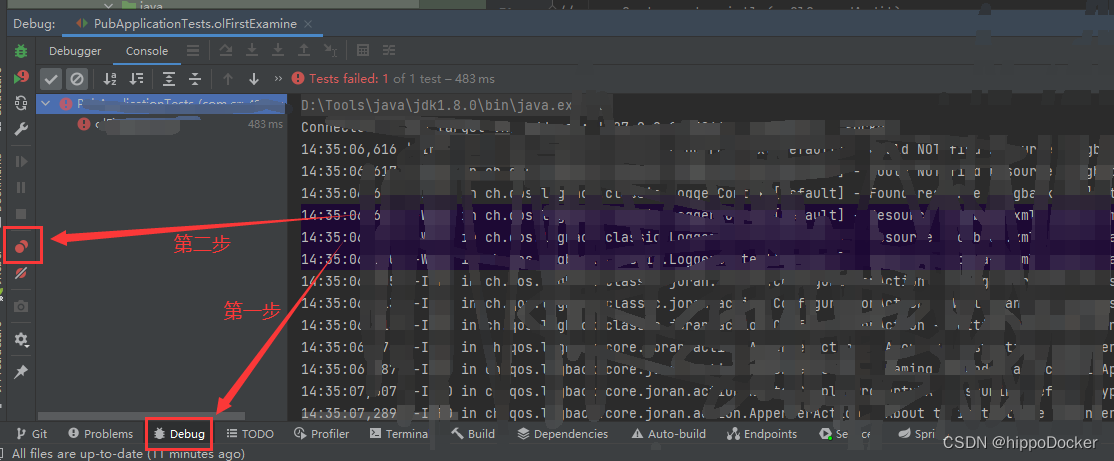Click console log line starting 14:35:06,616
The image size is (1114, 461).
(706, 149)
